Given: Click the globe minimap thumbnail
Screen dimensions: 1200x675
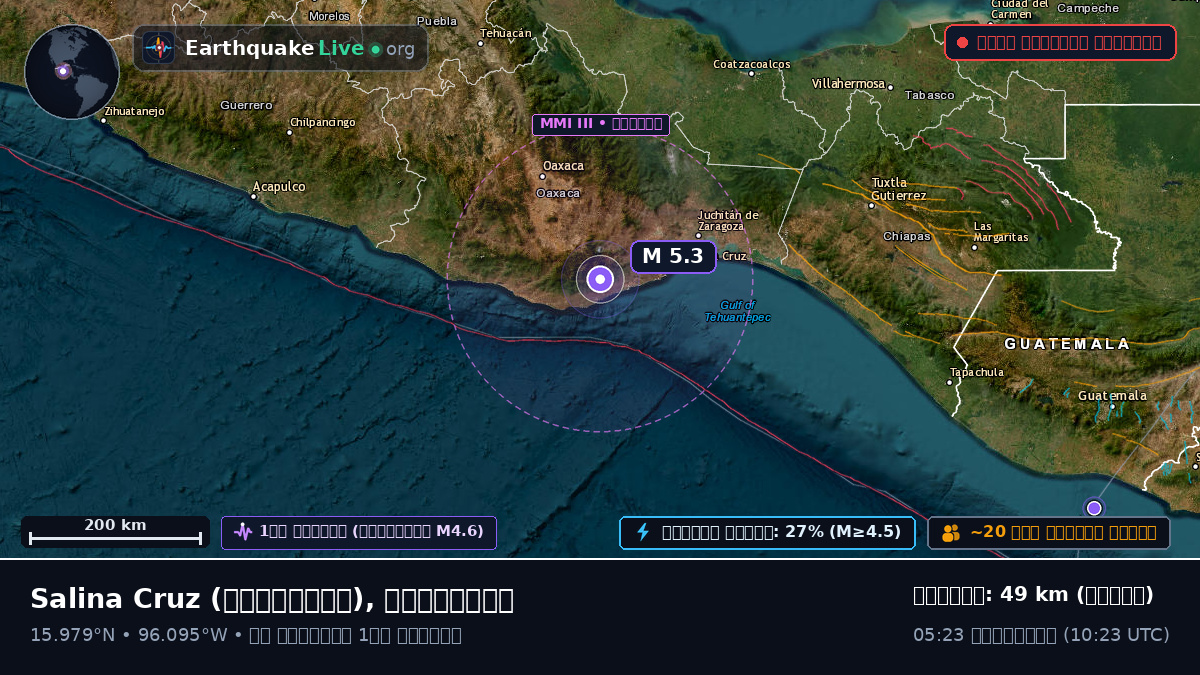Looking at the screenshot, I should tap(72, 72).
